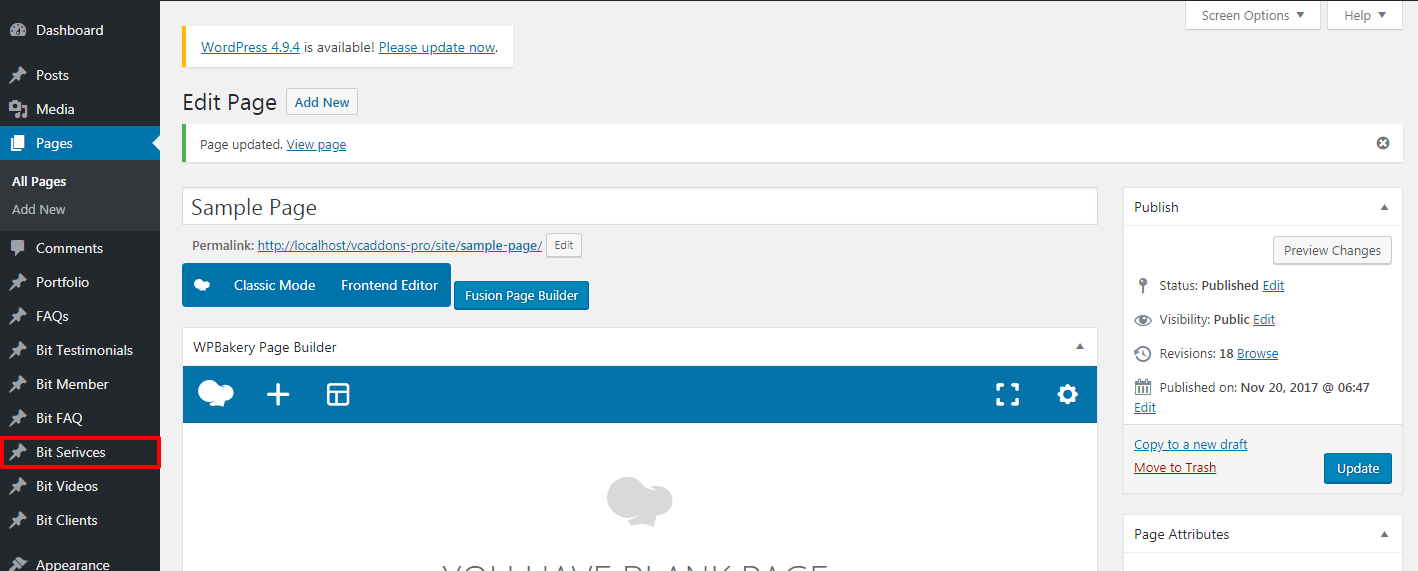This screenshot has width=1418, height=571.
Task: Click the WPBakery cloud logo in toolbar
Action: click(x=216, y=394)
